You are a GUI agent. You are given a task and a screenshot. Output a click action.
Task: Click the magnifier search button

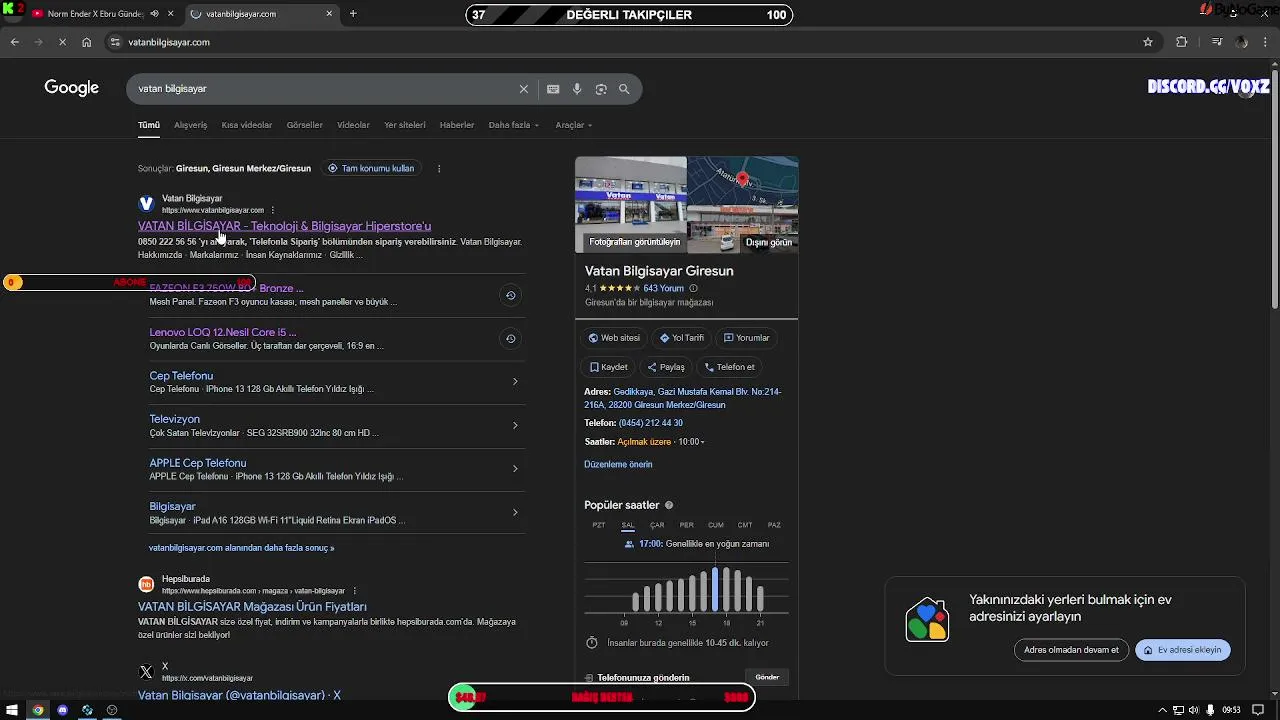(x=624, y=89)
